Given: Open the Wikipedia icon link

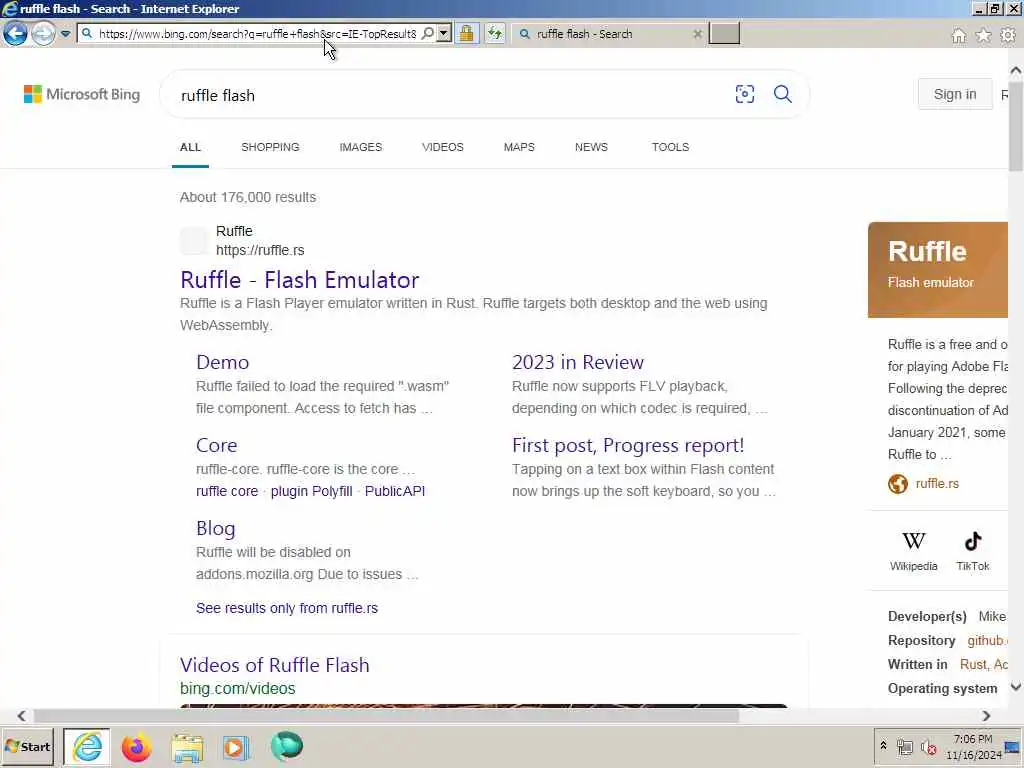Looking at the screenshot, I should tap(914, 551).
